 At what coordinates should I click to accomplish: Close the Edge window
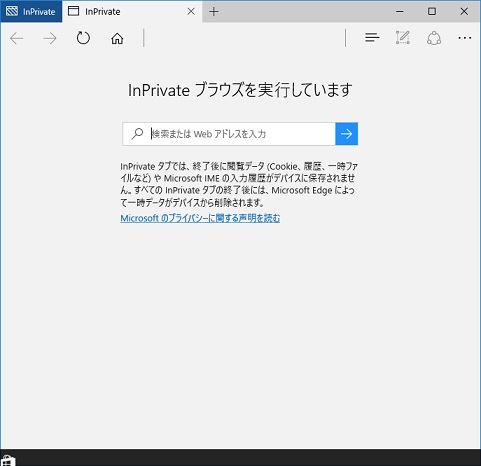[464, 12]
